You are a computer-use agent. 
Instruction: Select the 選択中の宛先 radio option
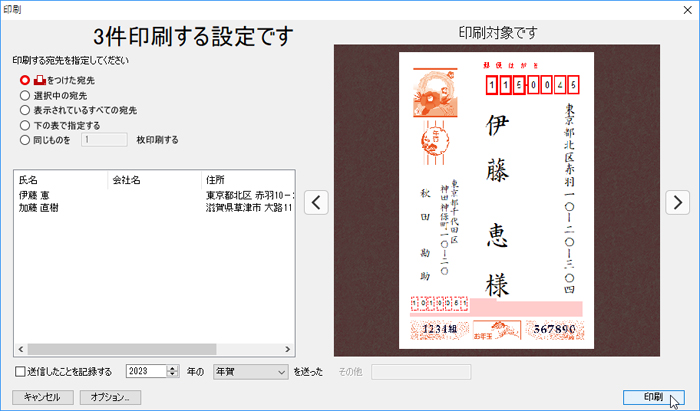[25, 96]
